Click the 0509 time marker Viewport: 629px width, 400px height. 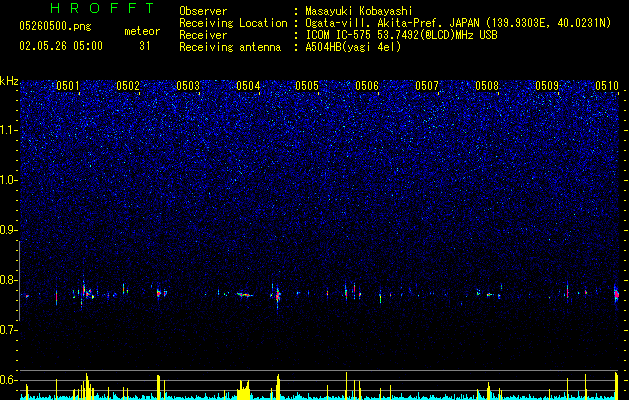tap(547, 86)
